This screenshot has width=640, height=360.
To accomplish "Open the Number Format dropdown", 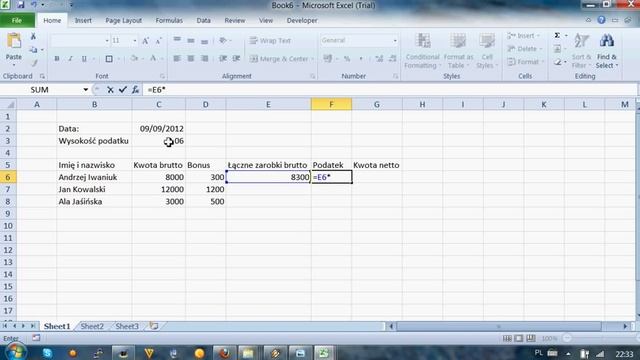I will pos(395,40).
